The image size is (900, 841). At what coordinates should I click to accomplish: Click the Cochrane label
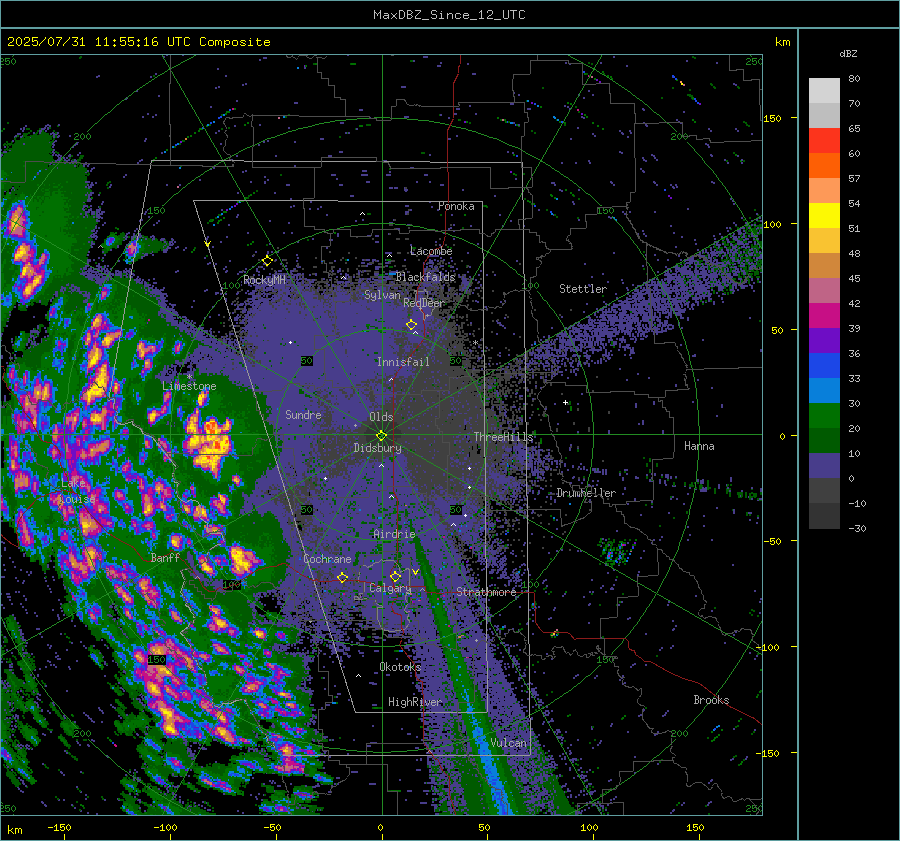327,559
